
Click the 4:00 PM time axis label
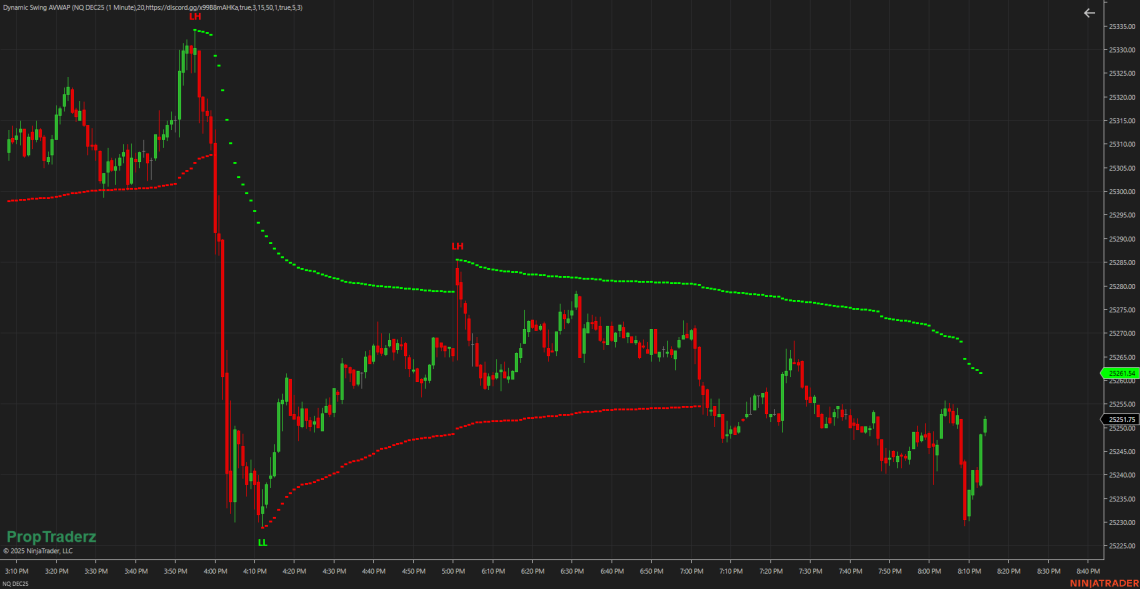(215, 571)
